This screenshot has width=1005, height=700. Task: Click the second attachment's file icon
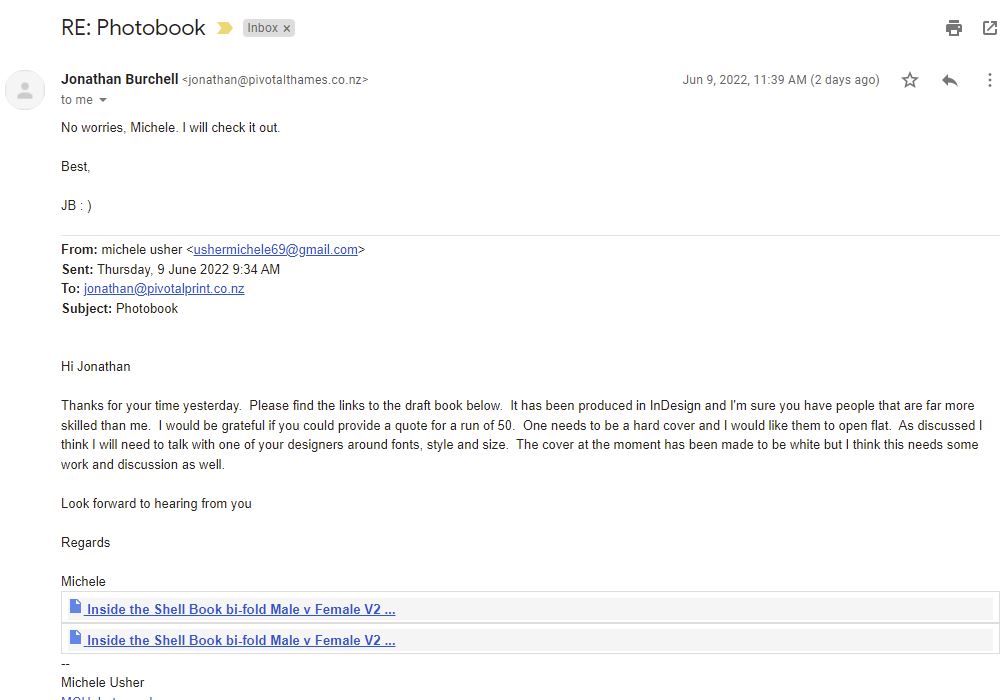click(75, 637)
